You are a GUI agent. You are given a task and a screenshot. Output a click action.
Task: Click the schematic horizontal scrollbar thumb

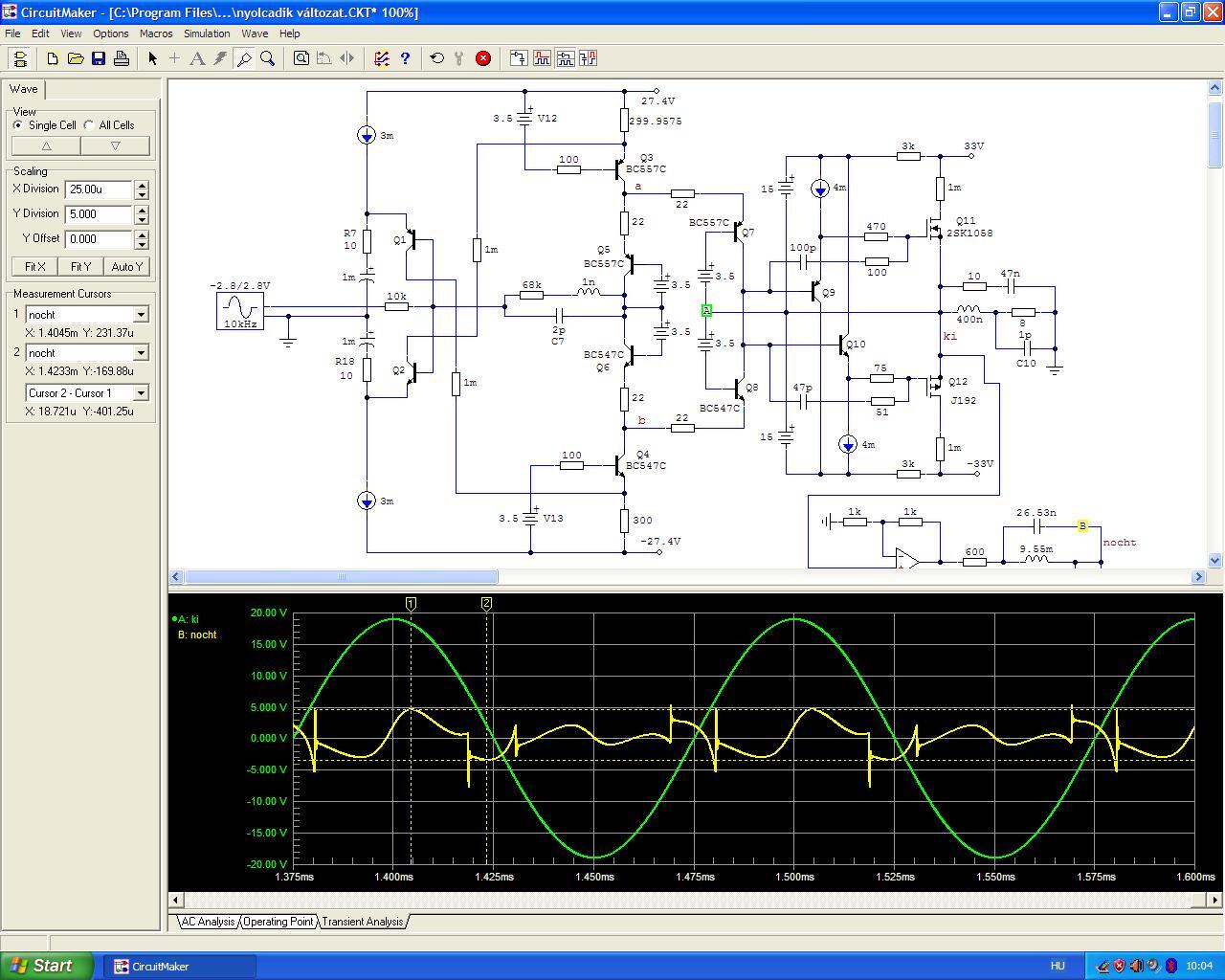341,577
